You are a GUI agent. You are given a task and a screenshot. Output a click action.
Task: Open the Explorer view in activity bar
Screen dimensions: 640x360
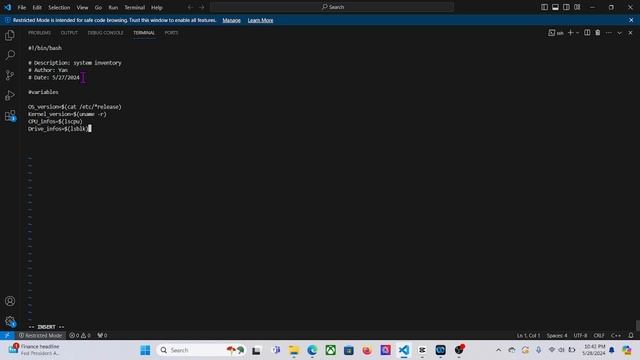[10, 36]
